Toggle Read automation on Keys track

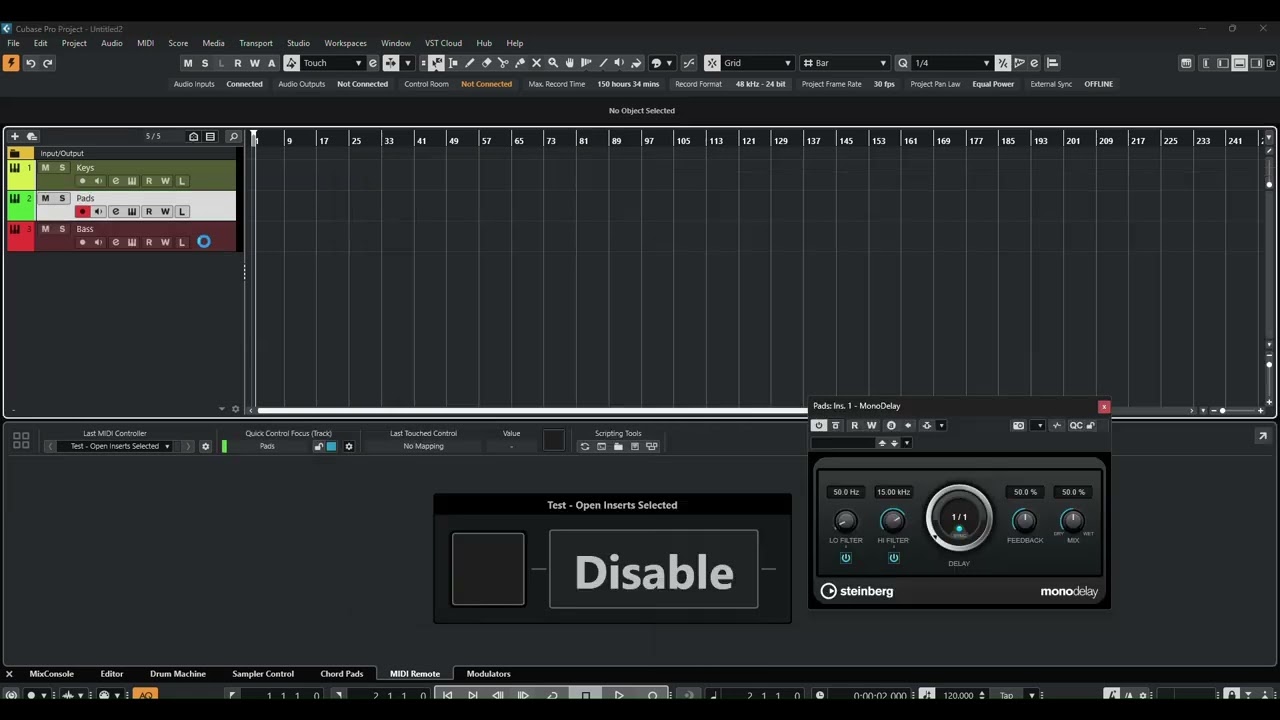point(149,181)
